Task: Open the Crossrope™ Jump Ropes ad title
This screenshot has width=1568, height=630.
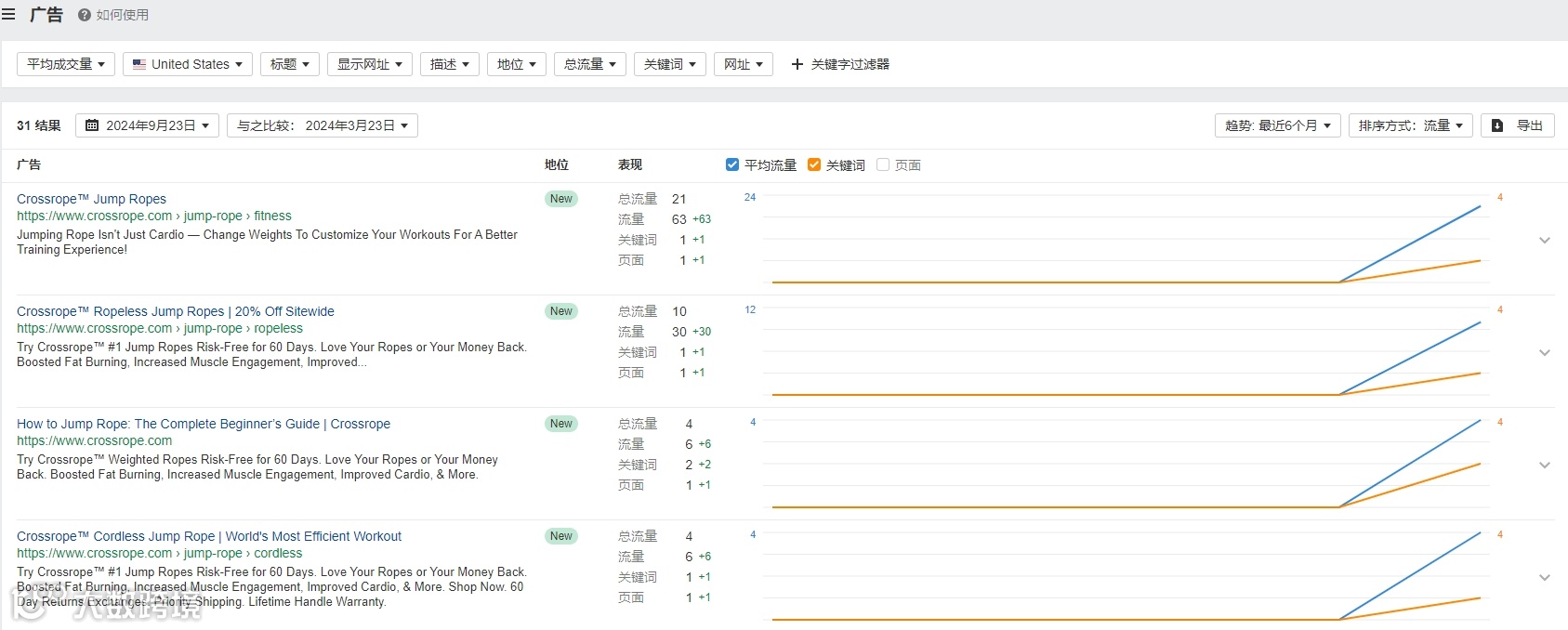Action: [92, 199]
